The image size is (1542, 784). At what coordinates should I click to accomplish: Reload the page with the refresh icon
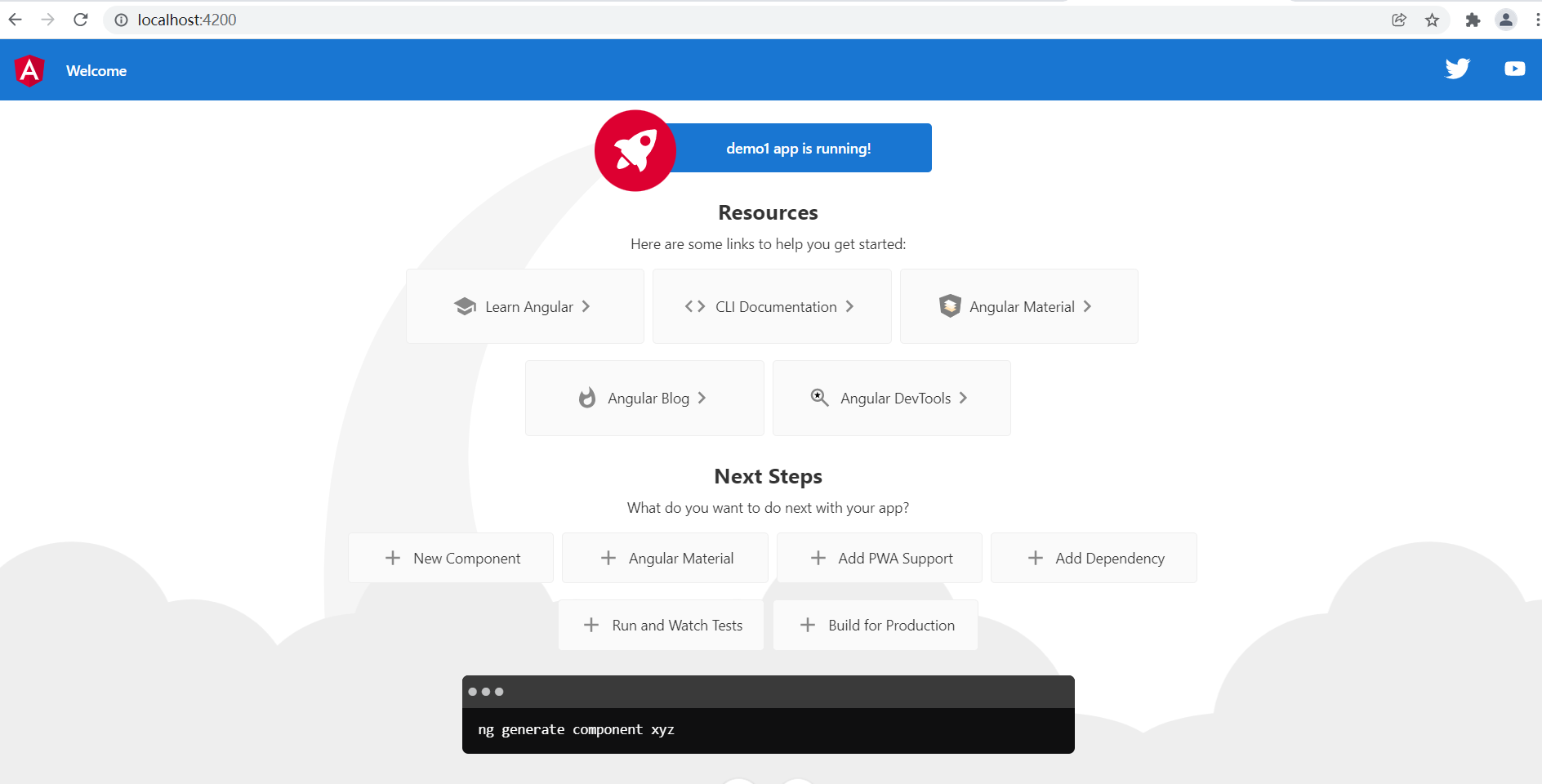coord(81,20)
